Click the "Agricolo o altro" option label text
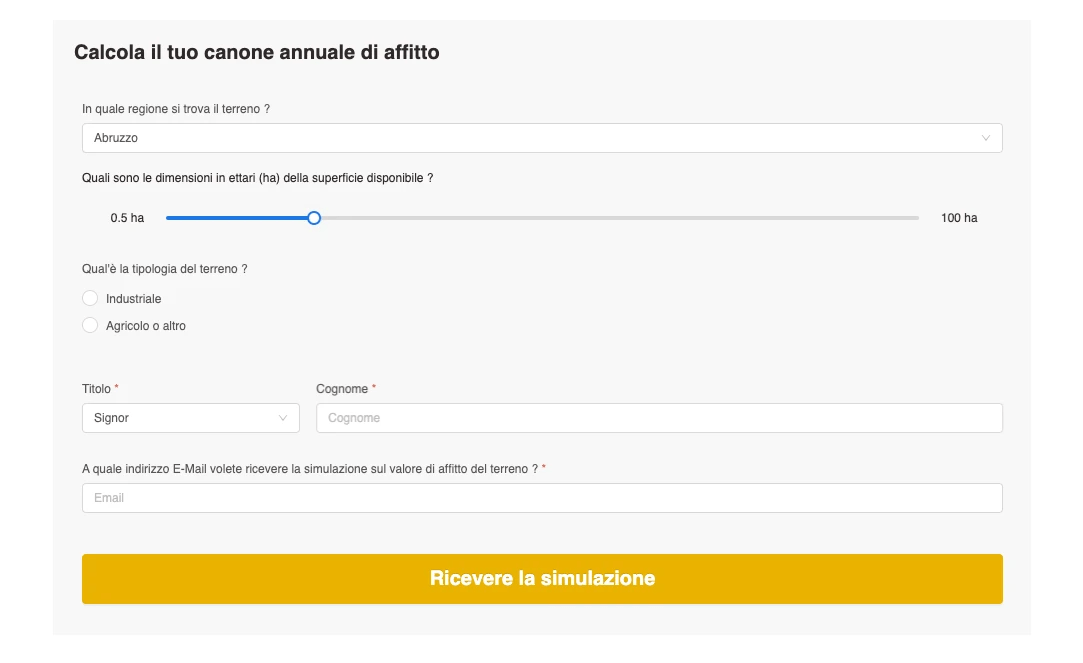The image size is (1083, 663). tap(146, 326)
